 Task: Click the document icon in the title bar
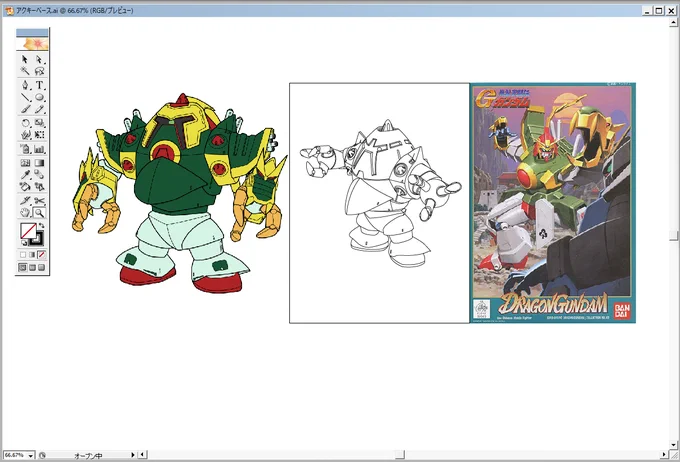tap(10, 10)
